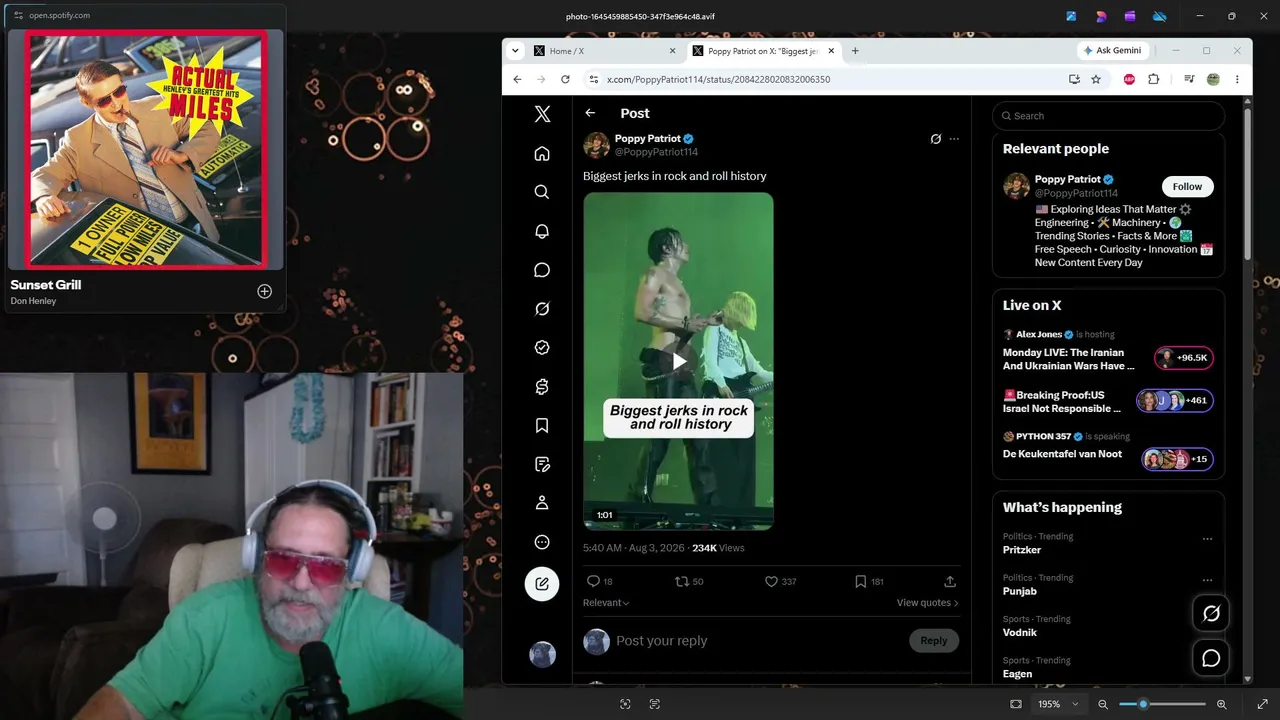Reload the x.com page
The image size is (1280, 720).
coord(565,79)
